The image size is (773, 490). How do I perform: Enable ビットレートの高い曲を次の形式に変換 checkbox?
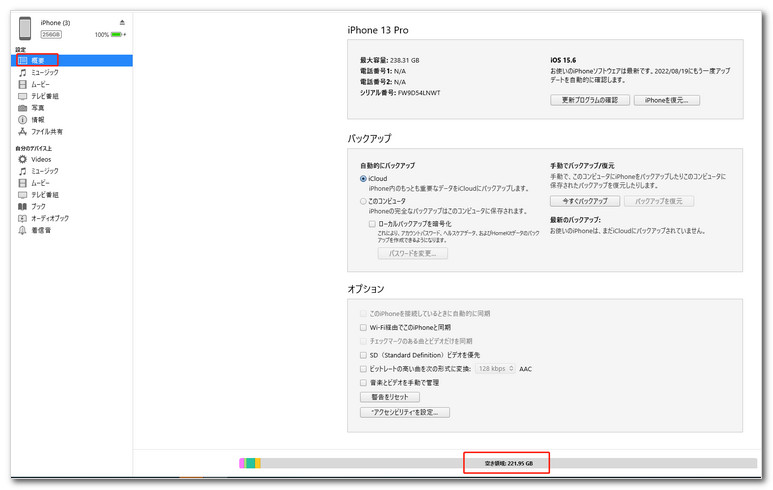coord(363,369)
